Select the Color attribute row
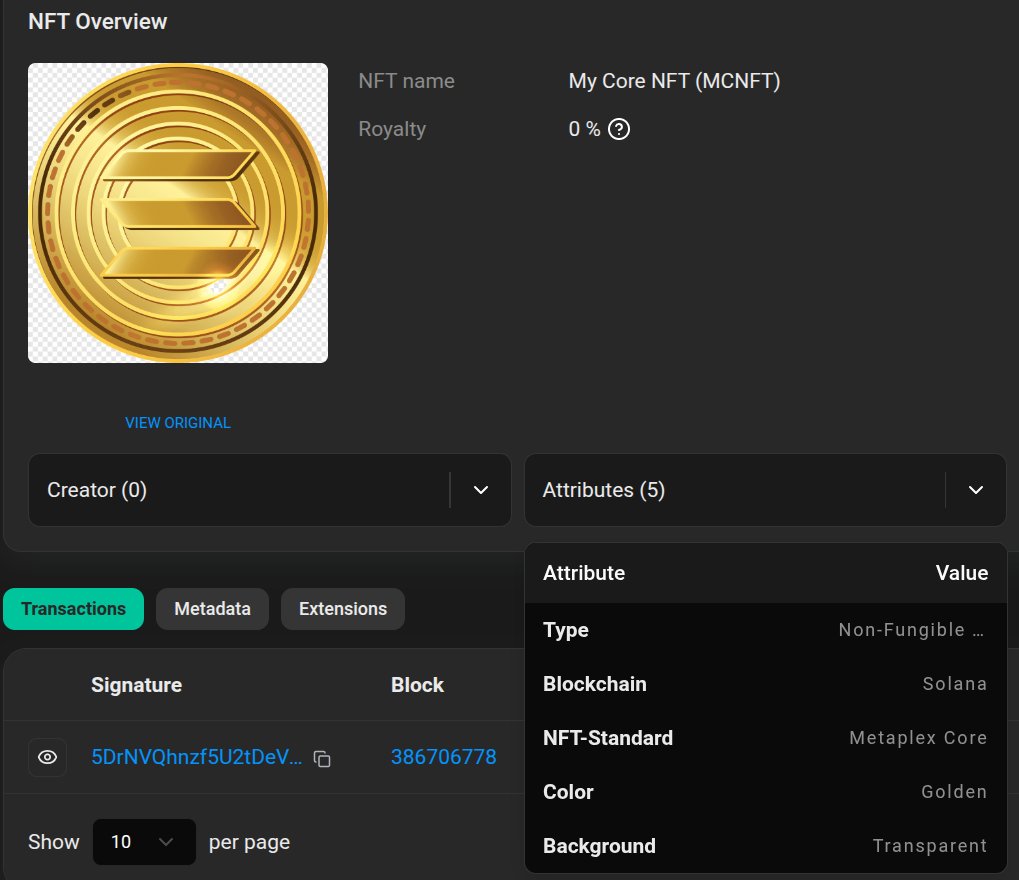This screenshot has height=880, width=1019. tap(766, 792)
